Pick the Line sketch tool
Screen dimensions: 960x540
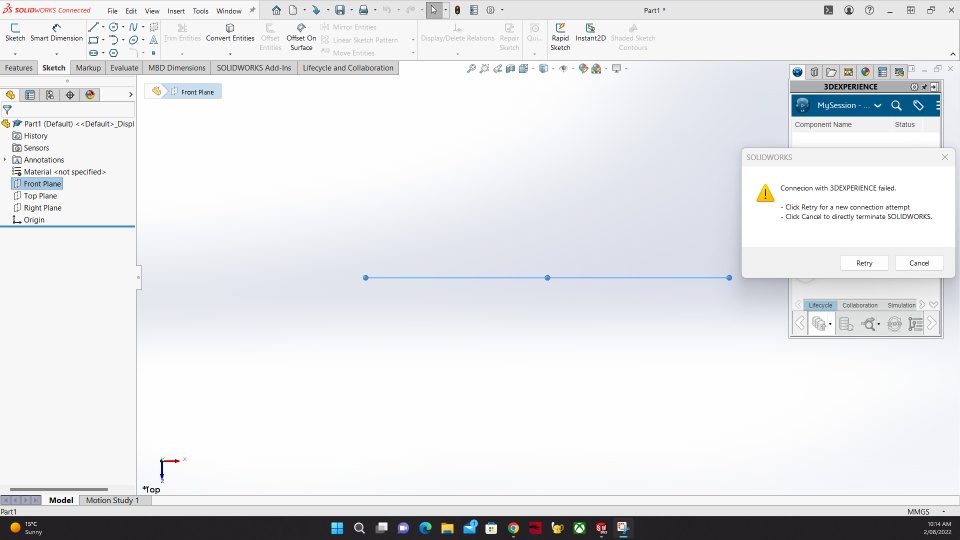(93, 27)
